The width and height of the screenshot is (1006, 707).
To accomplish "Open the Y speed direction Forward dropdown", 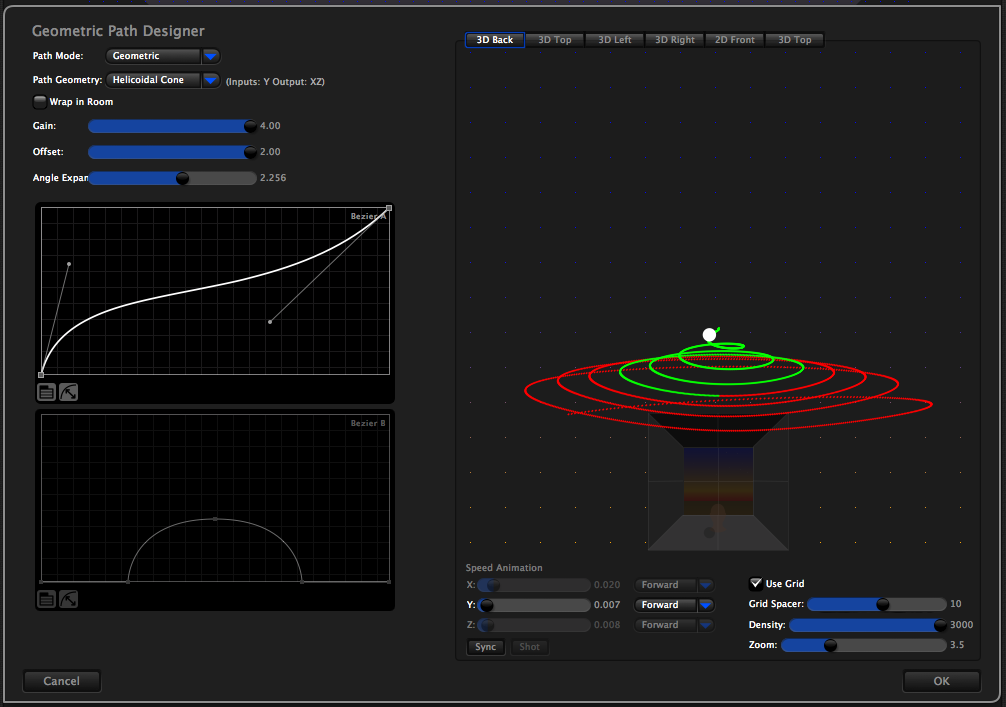I will click(x=674, y=604).
